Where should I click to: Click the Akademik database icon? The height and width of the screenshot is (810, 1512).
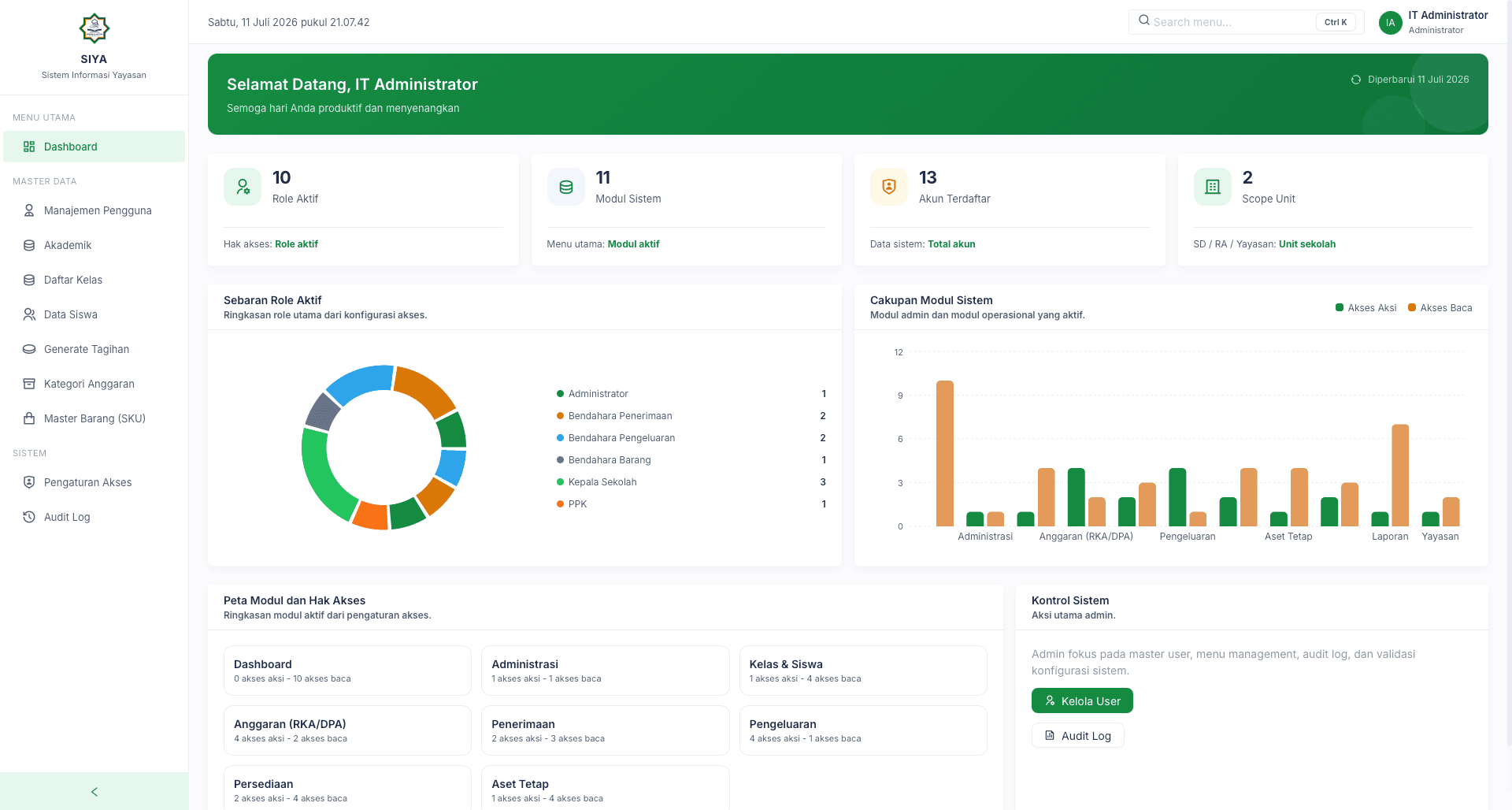pos(29,245)
